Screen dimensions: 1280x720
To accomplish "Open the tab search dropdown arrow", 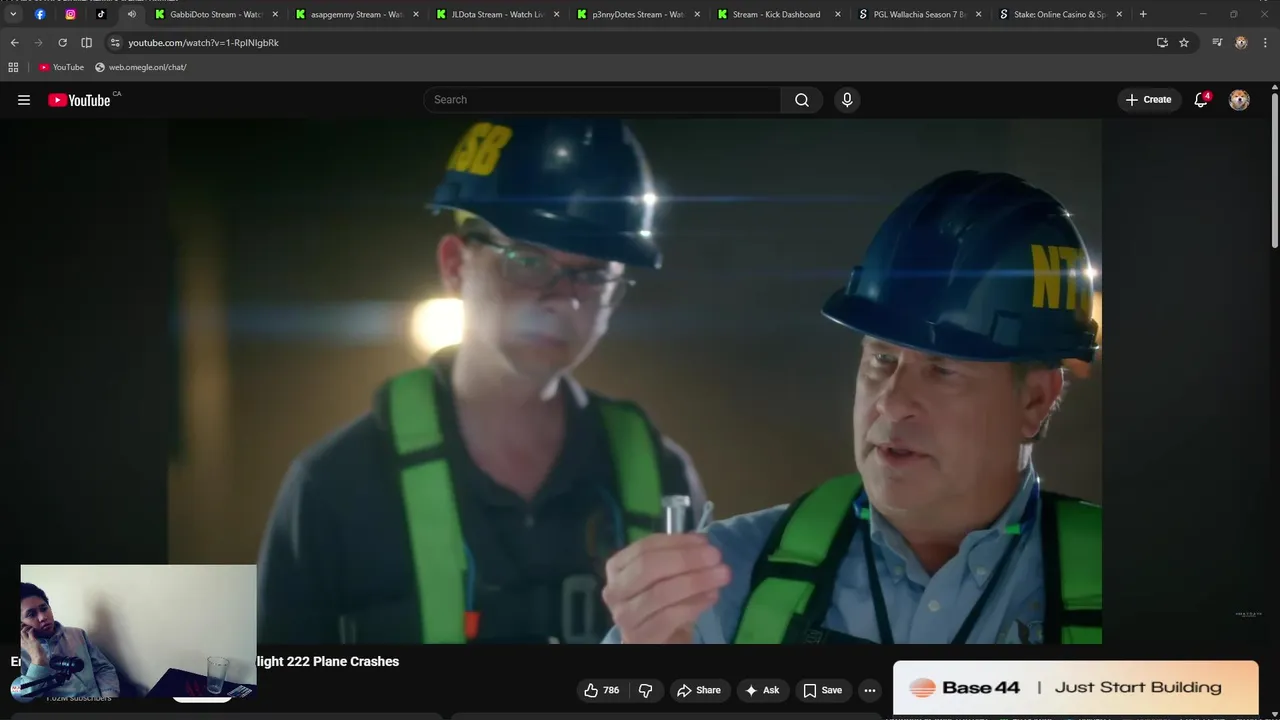I will (x=13, y=14).
